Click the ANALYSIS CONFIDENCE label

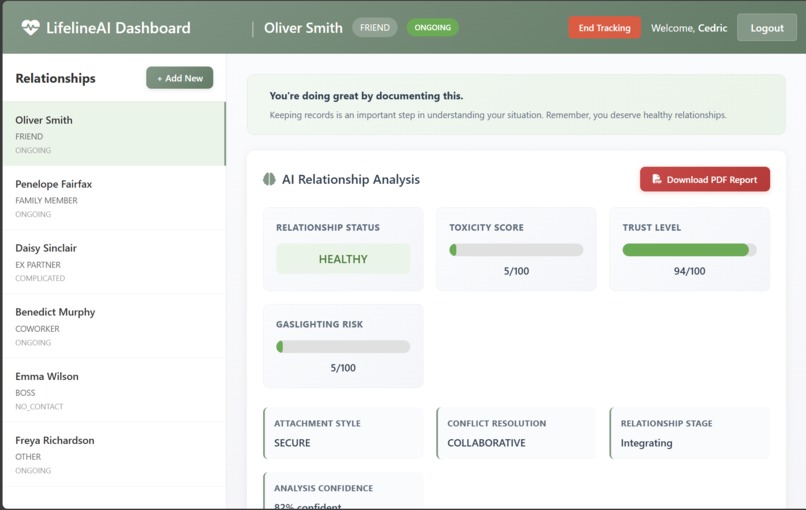click(x=323, y=488)
